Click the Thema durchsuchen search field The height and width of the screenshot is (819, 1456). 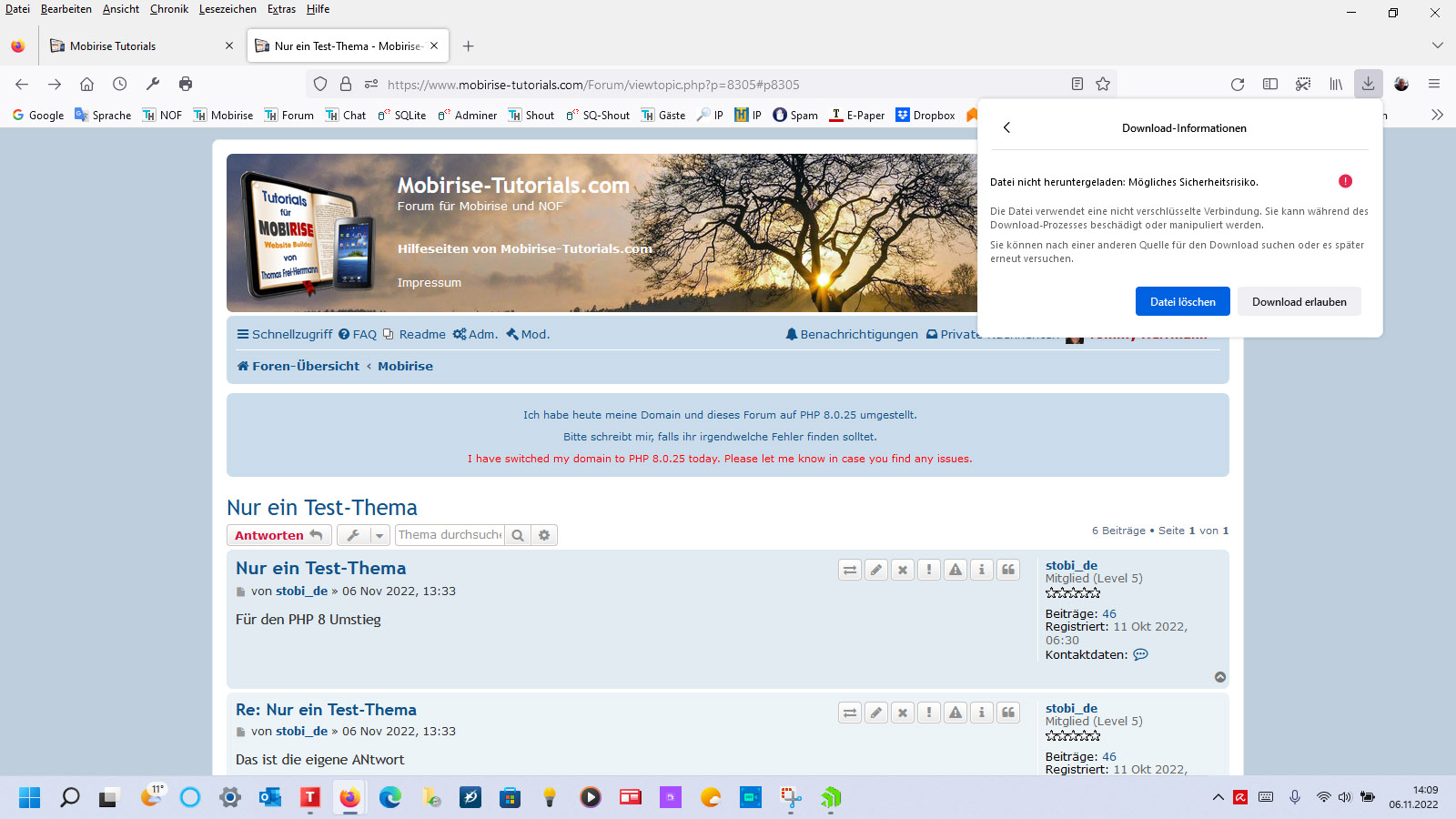coord(450,535)
